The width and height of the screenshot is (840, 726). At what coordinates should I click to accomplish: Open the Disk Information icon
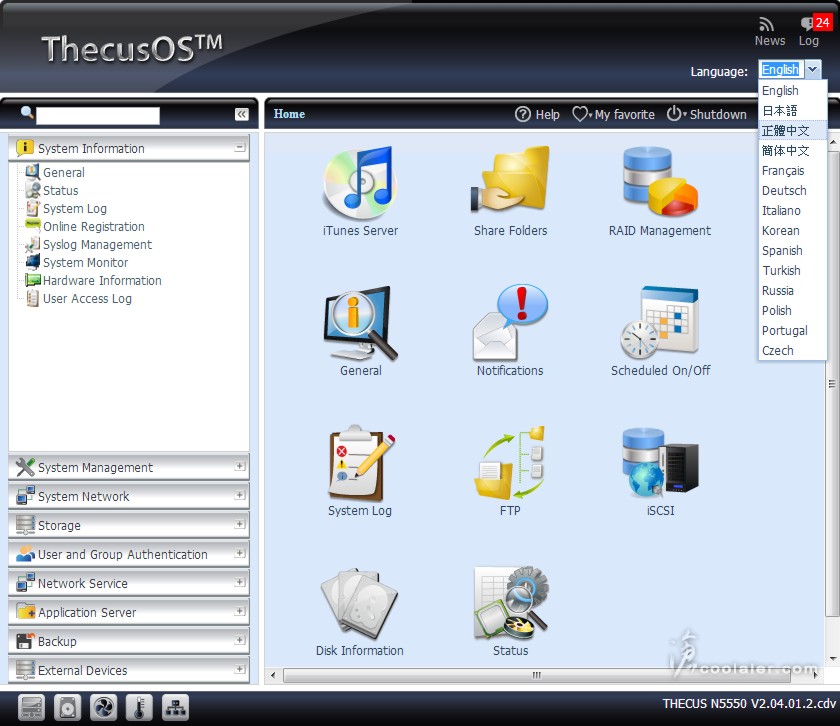tap(359, 604)
